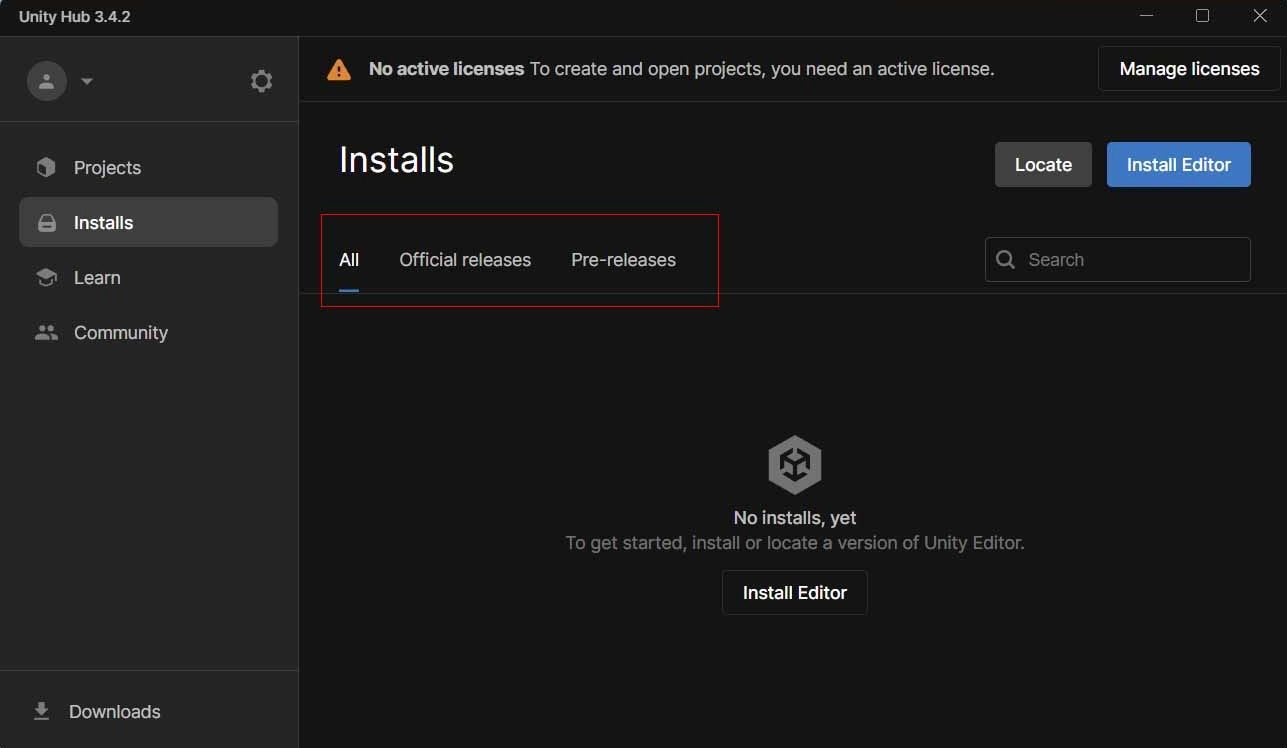Click the orange license warning icon
The image size is (1287, 748).
pyautogui.click(x=339, y=69)
